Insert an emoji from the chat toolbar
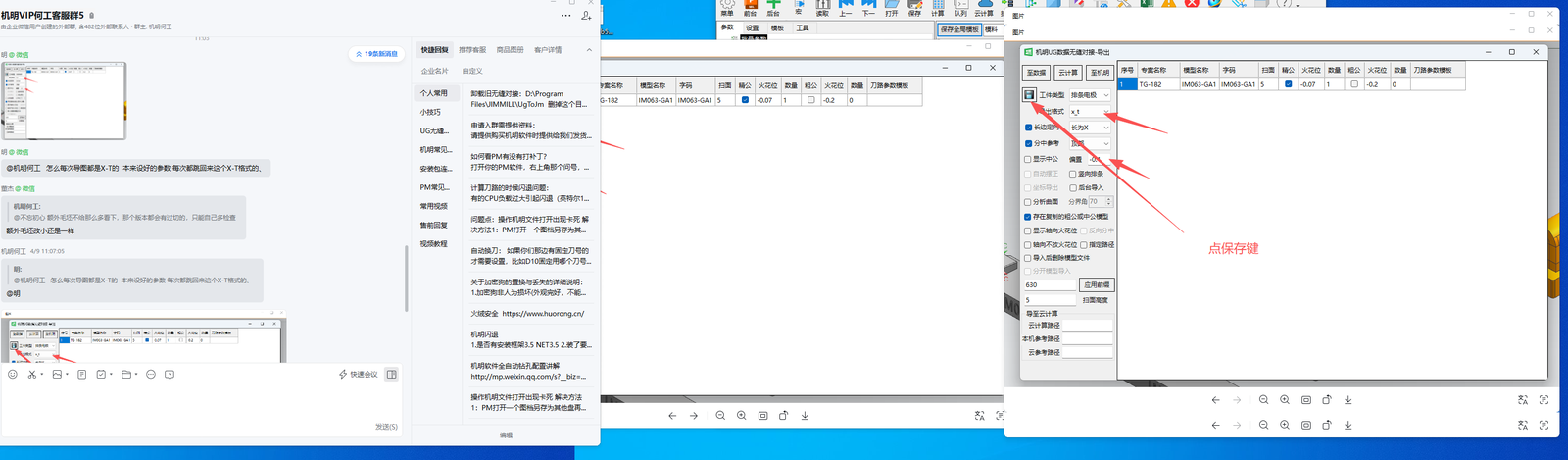The image size is (1568, 460). (13, 374)
